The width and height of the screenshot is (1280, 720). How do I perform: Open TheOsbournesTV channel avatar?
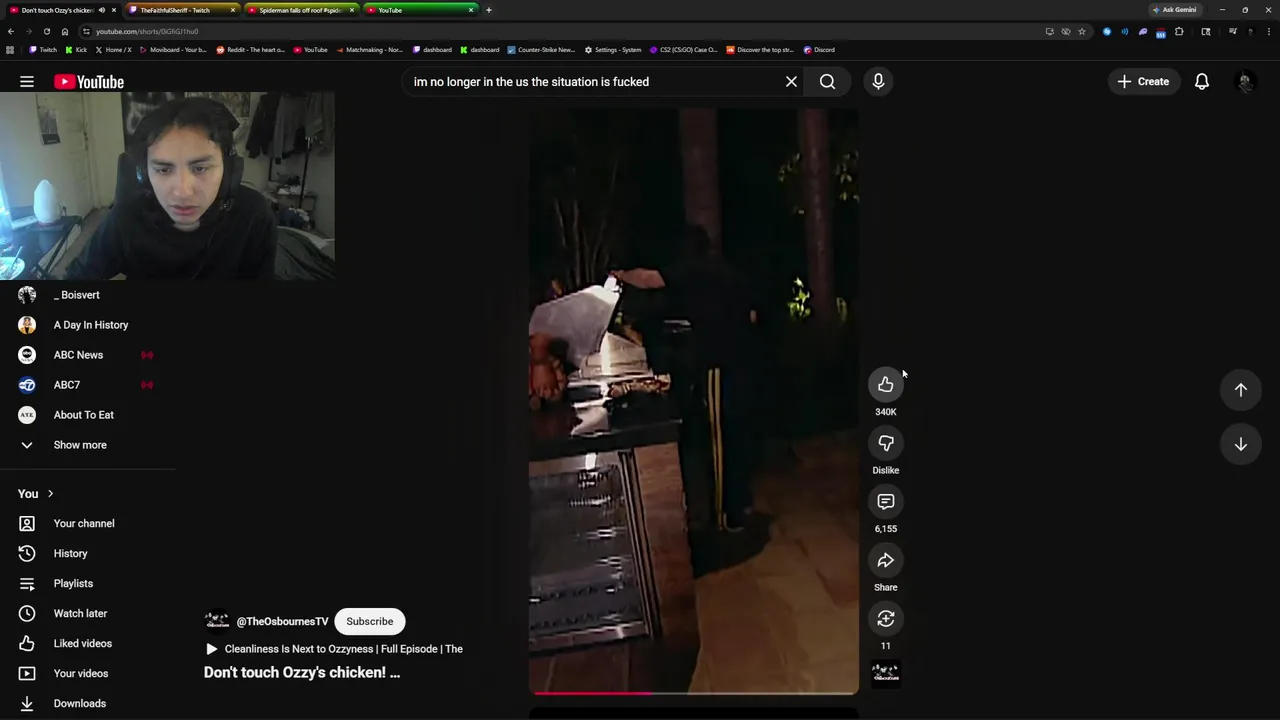pos(216,621)
